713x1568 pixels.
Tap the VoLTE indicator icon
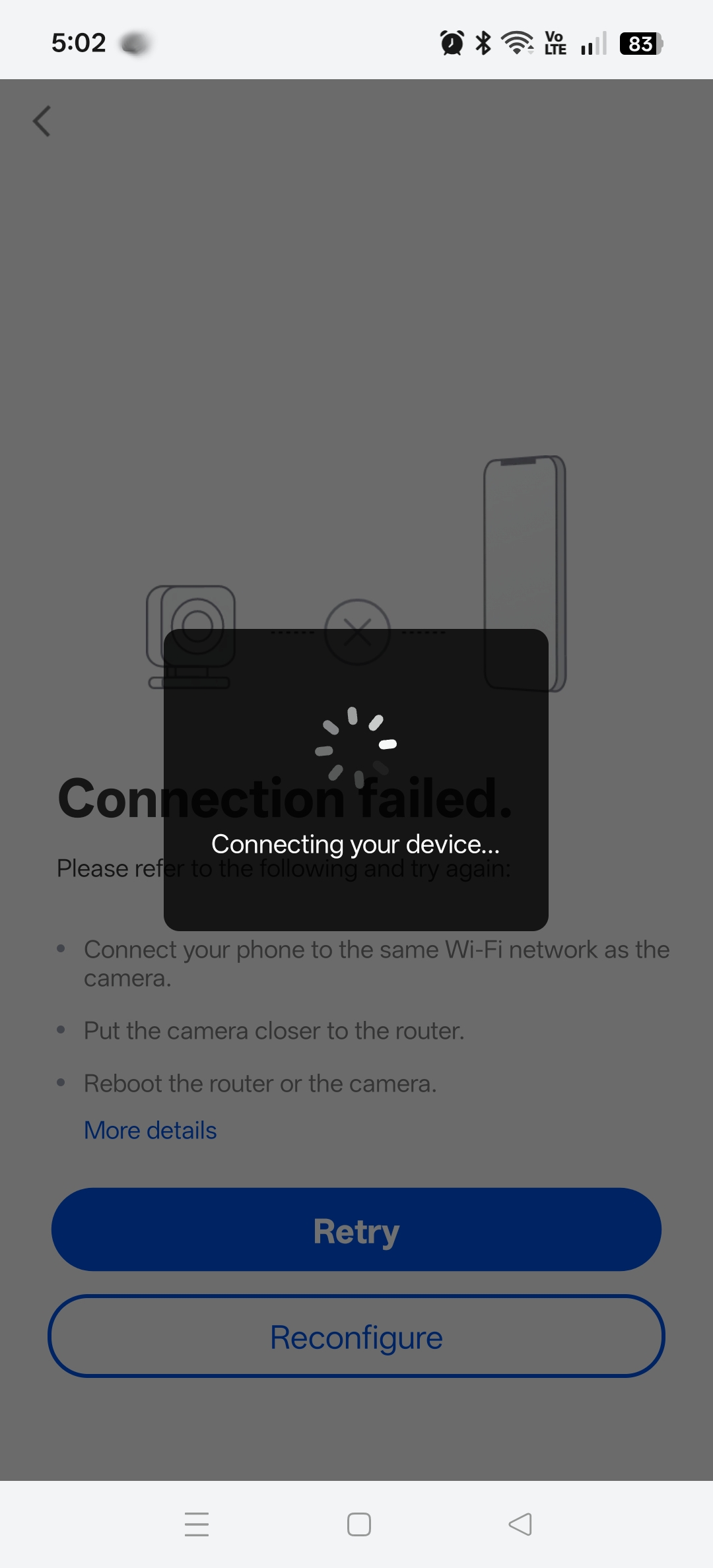555,44
